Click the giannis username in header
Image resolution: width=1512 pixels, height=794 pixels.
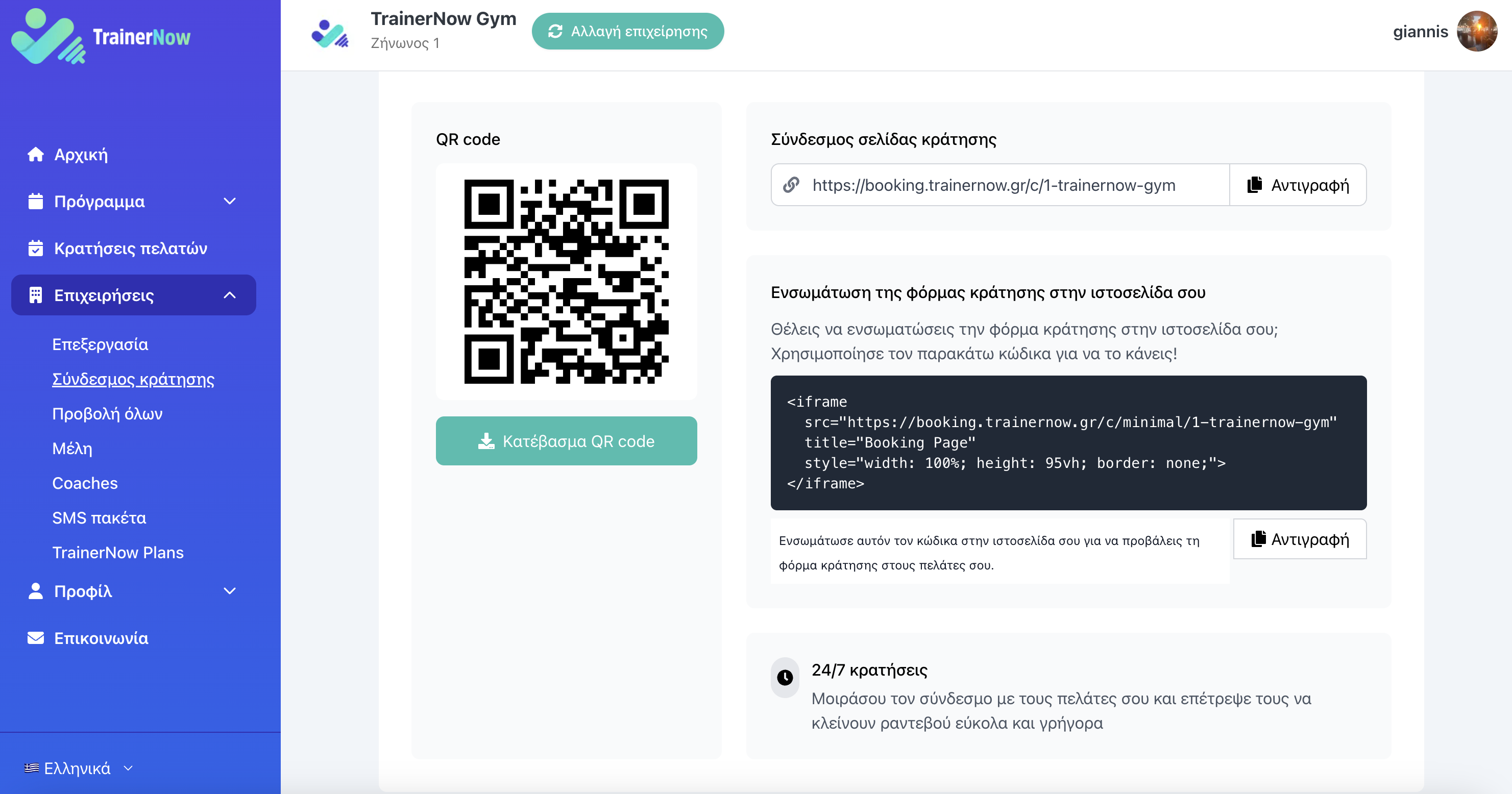(1421, 32)
